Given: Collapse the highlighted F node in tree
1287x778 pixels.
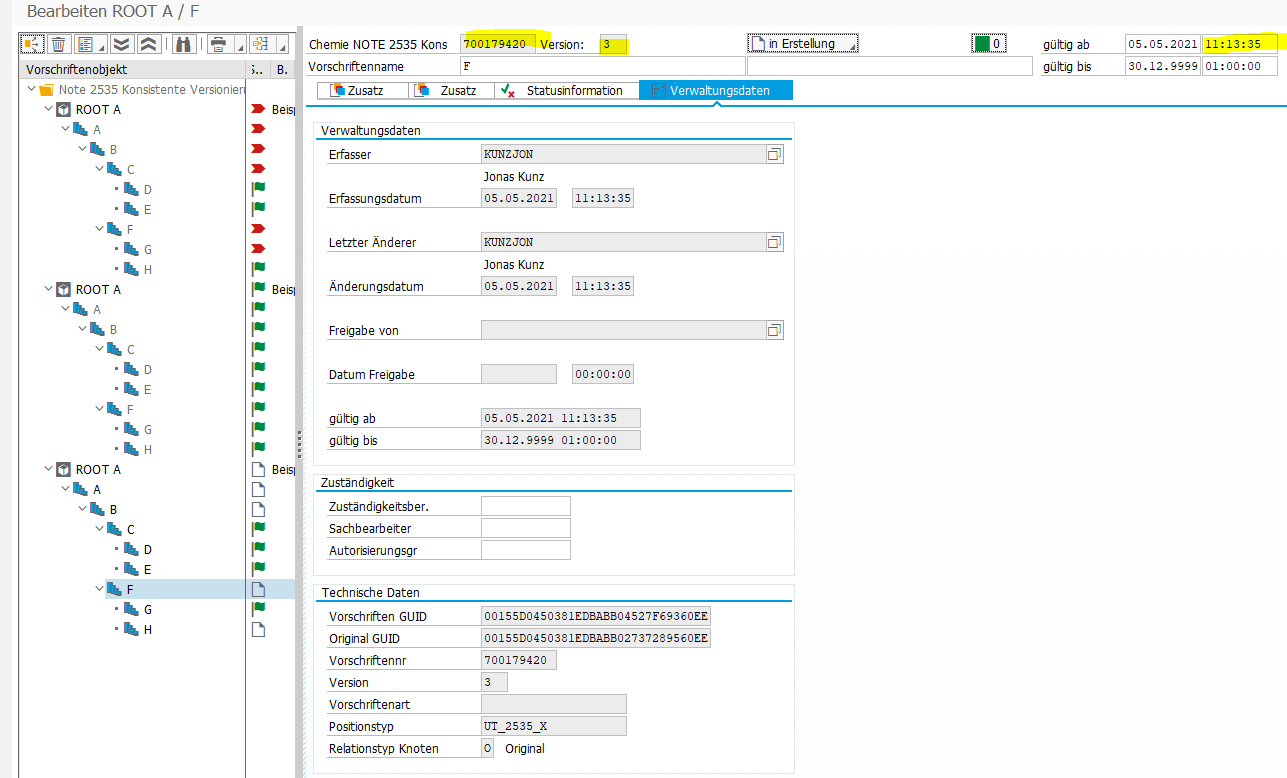Looking at the screenshot, I should 98,590.
